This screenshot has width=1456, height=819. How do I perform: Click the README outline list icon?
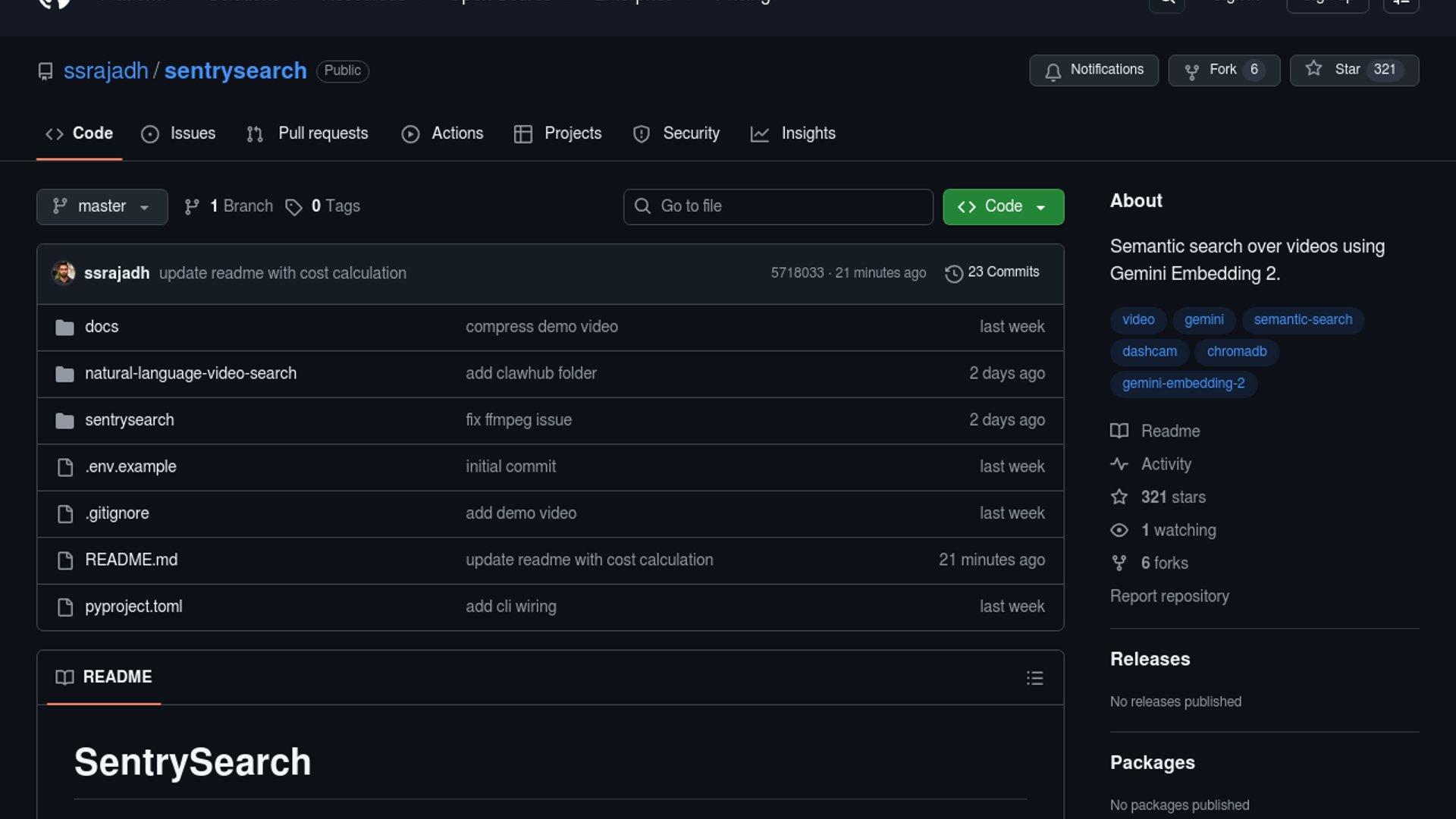point(1034,678)
